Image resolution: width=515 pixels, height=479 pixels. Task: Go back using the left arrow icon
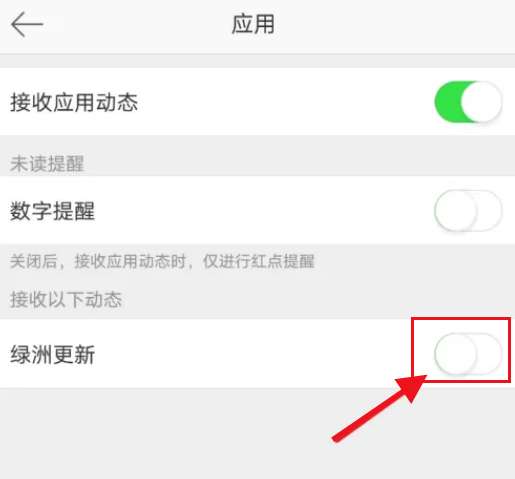coord(27,24)
